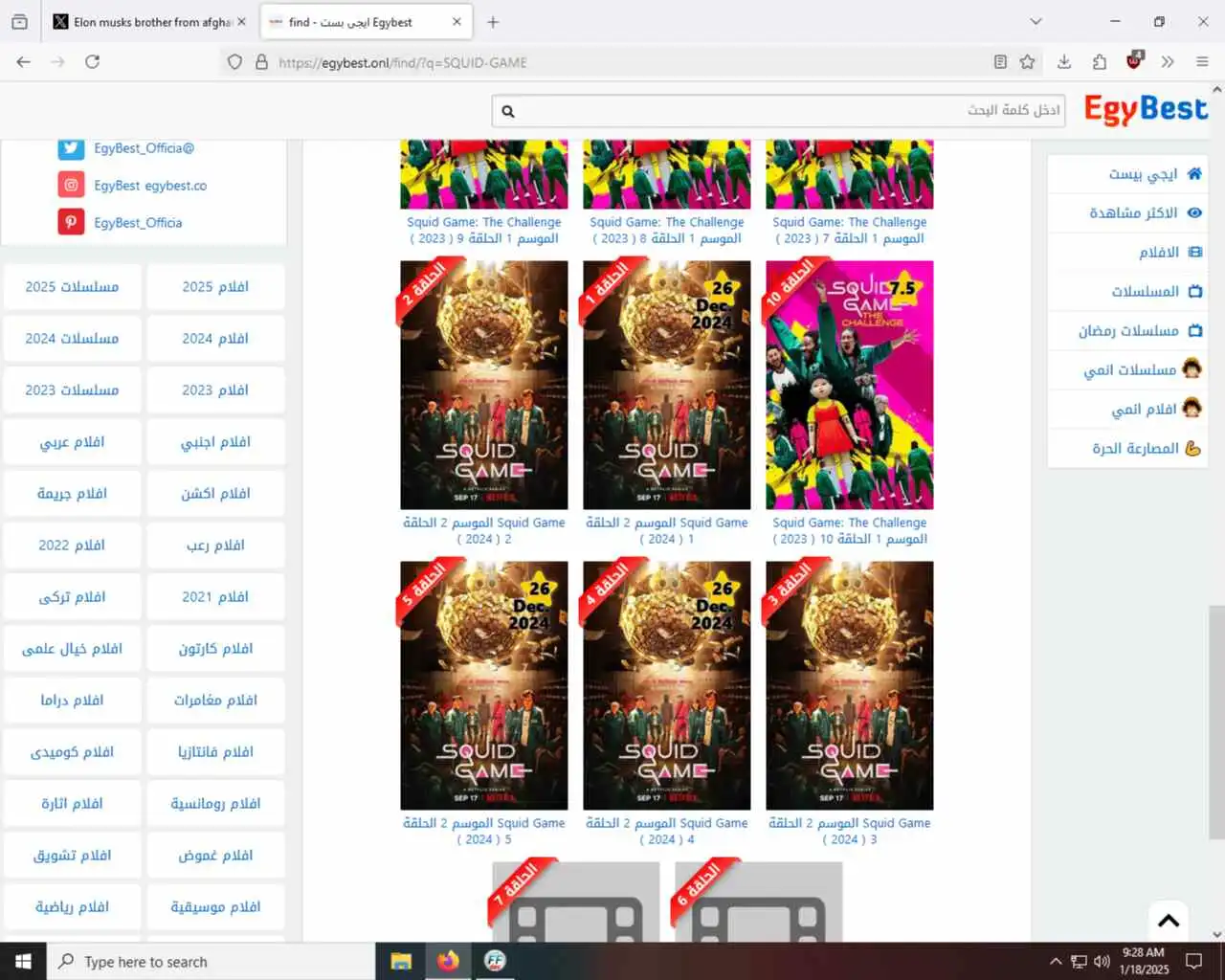Click the افلام 2024 button
Viewport: 1225px width, 980px height.
(x=215, y=338)
